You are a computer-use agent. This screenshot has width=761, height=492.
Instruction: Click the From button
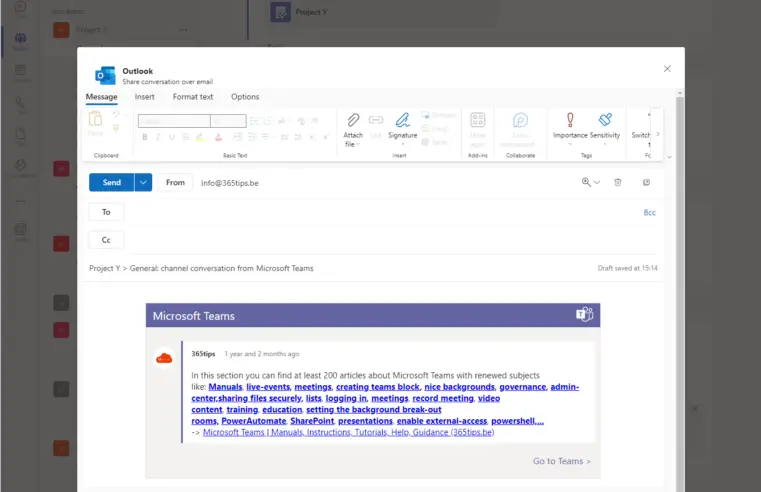tap(175, 182)
